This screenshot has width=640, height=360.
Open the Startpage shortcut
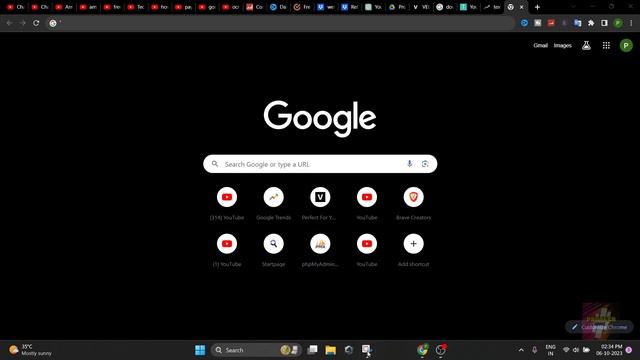click(273, 251)
